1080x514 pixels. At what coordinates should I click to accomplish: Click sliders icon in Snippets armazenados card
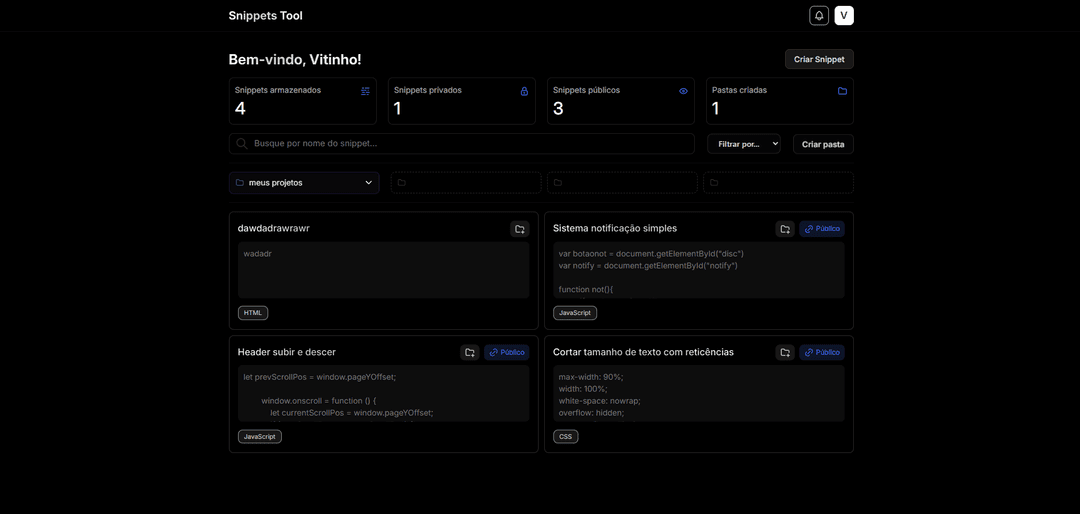pos(365,91)
